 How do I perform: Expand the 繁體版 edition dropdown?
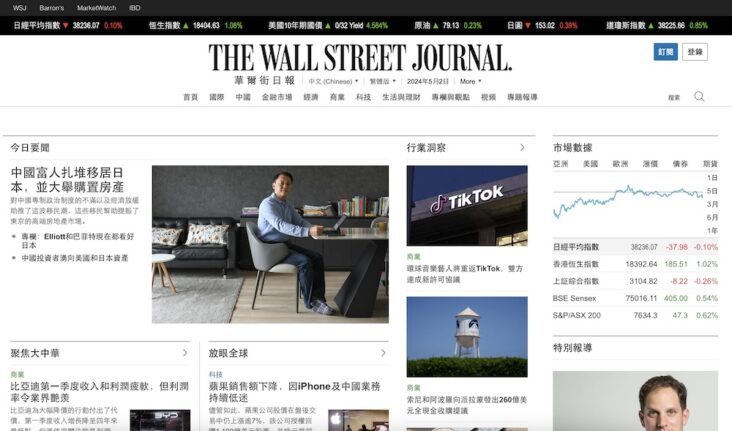click(383, 81)
